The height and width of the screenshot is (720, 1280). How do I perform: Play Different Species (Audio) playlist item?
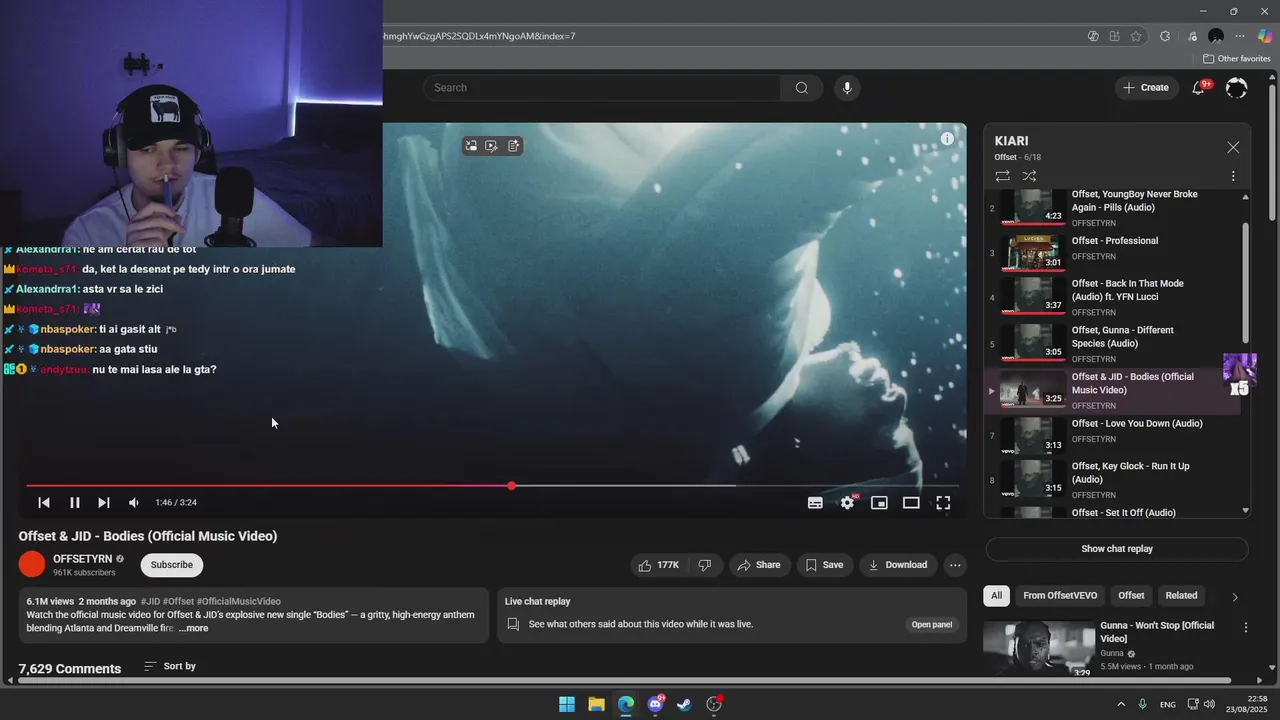pos(1112,343)
